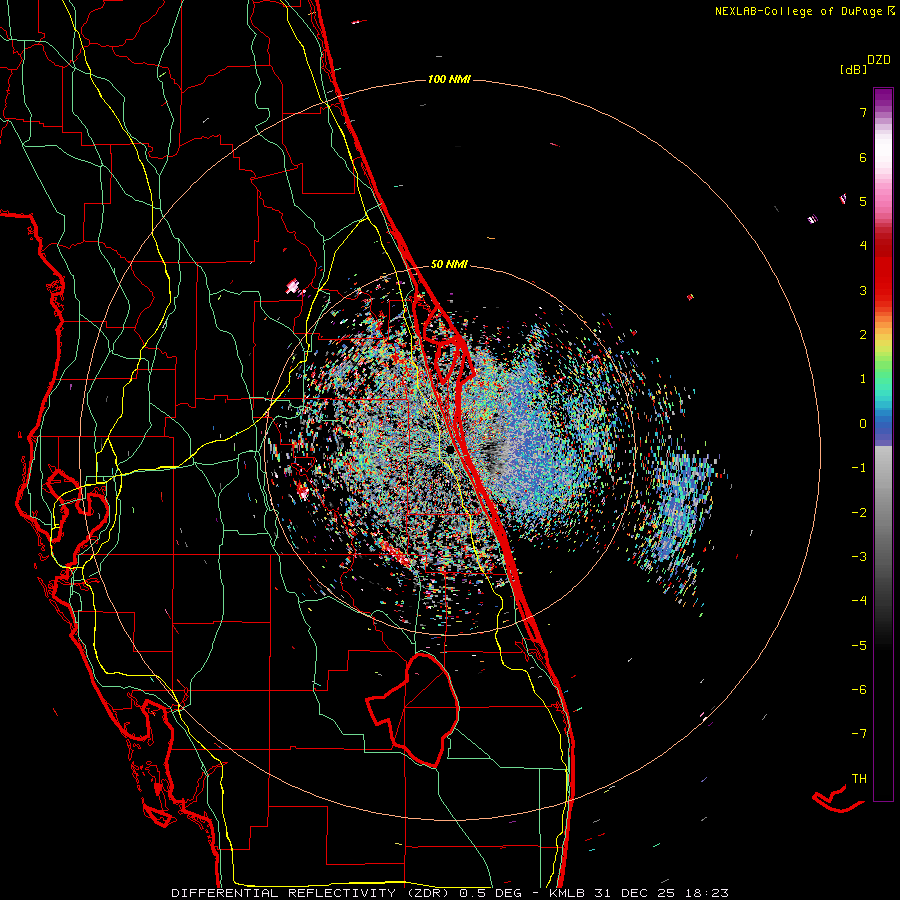The width and height of the screenshot is (900, 900).
Task: Click the -7 scale value
Action: coord(859,734)
